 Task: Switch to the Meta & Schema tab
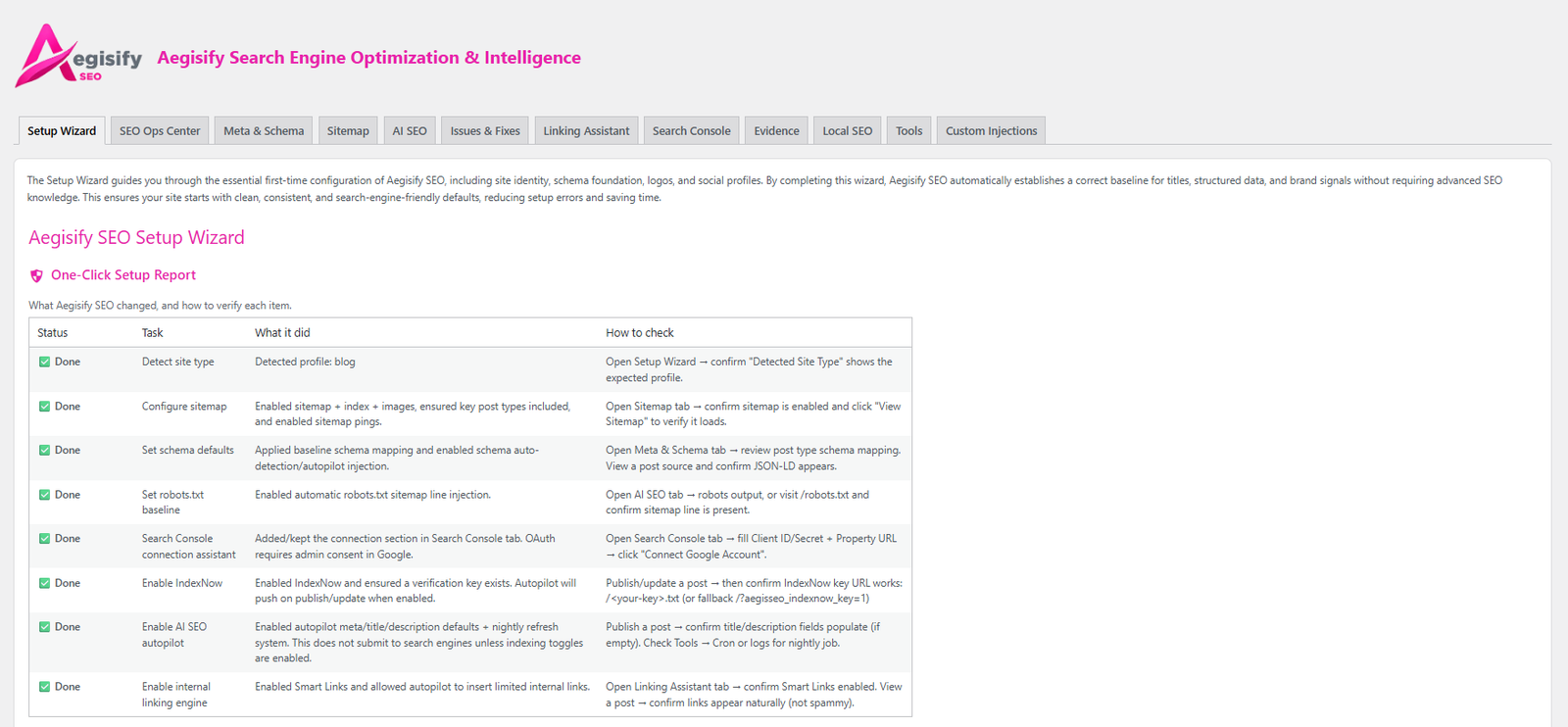[x=264, y=131]
